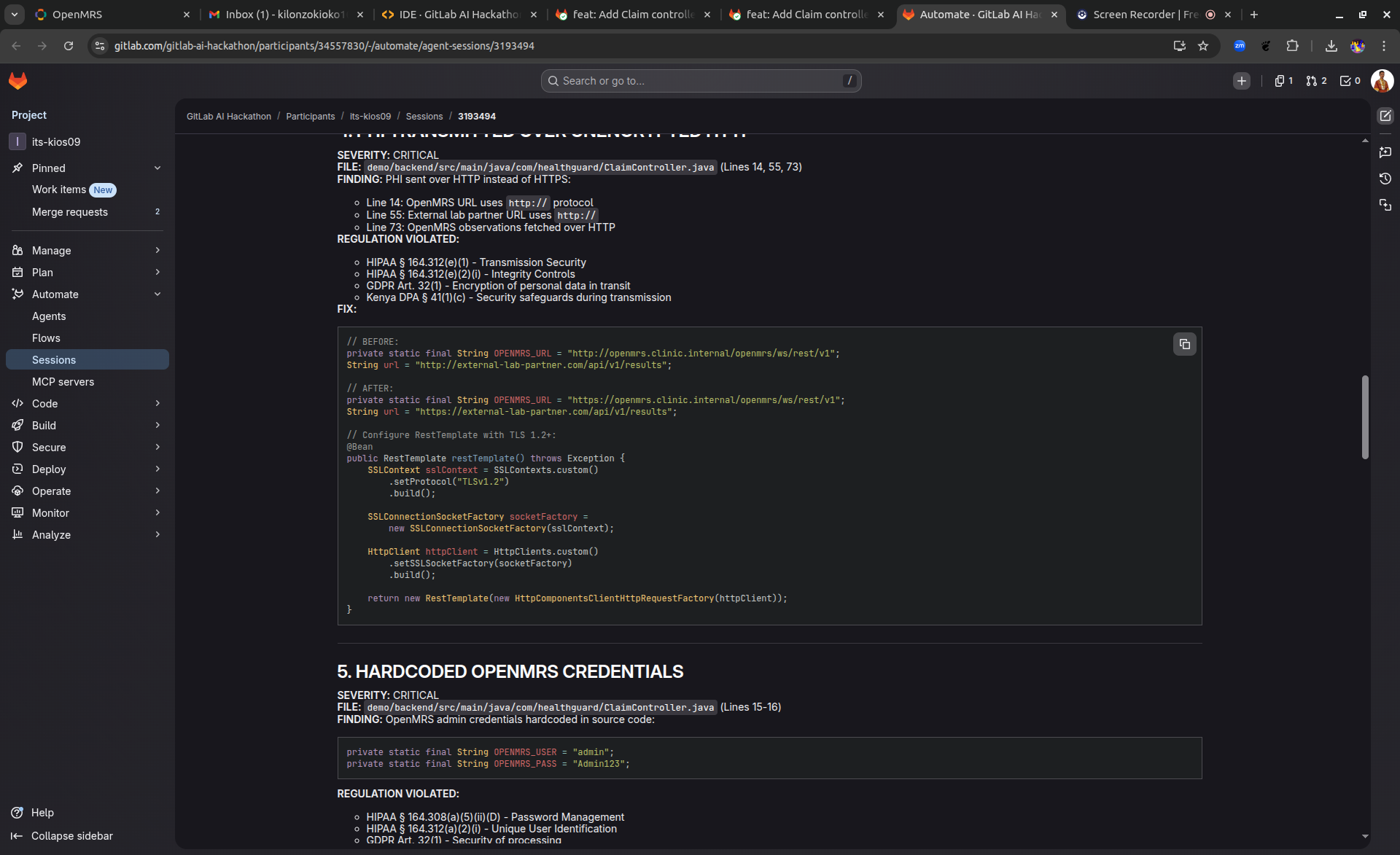Open Participants breadcrumb link

[310, 117]
